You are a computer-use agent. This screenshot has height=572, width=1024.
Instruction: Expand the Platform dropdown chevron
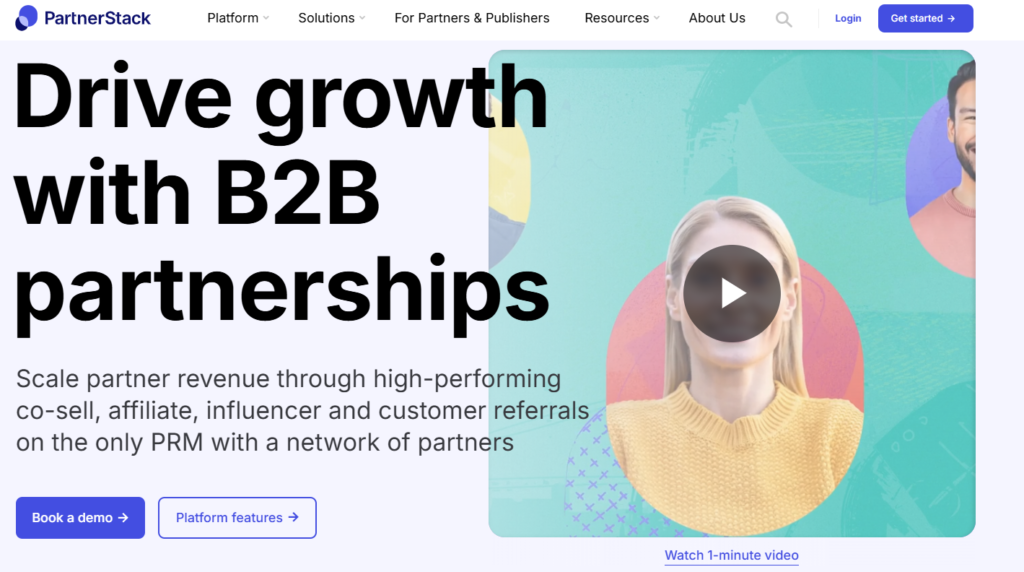point(266,18)
